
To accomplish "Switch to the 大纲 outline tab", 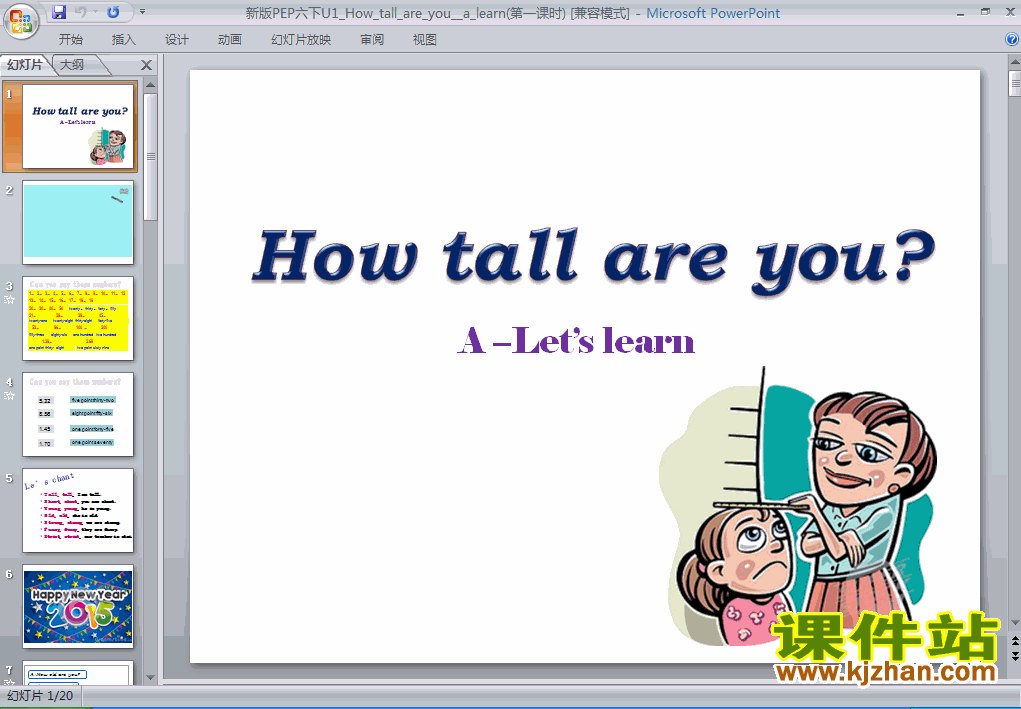I will [72, 64].
